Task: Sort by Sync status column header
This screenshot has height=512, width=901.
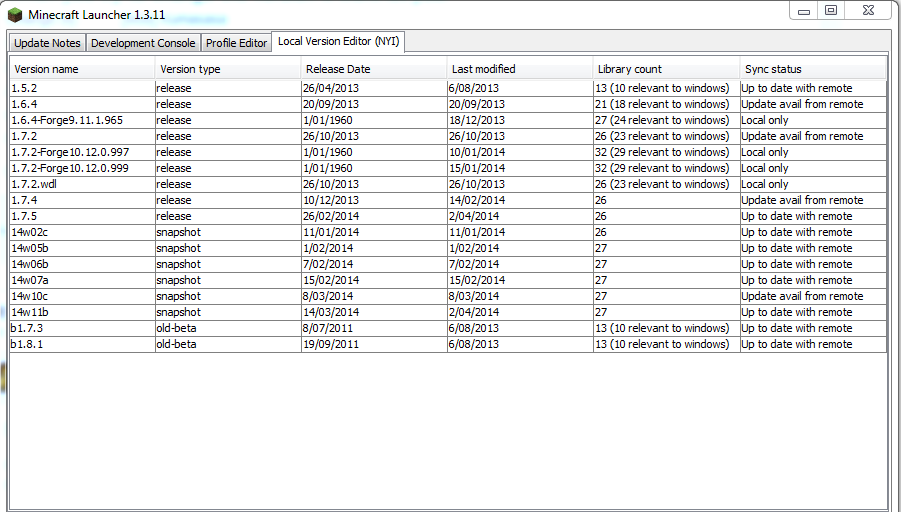Action: (x=813, y=69)
